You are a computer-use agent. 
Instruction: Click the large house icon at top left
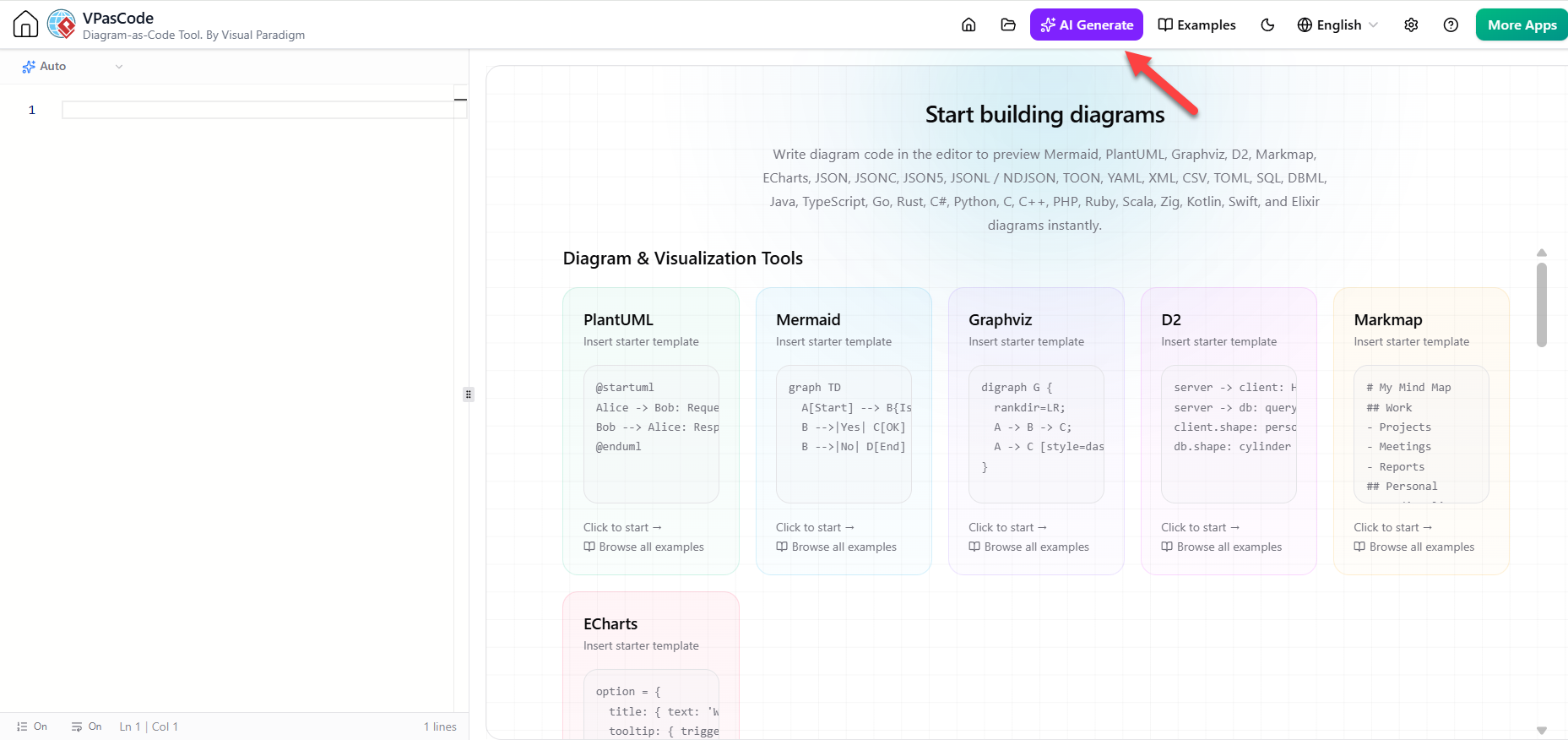point(25,24)
